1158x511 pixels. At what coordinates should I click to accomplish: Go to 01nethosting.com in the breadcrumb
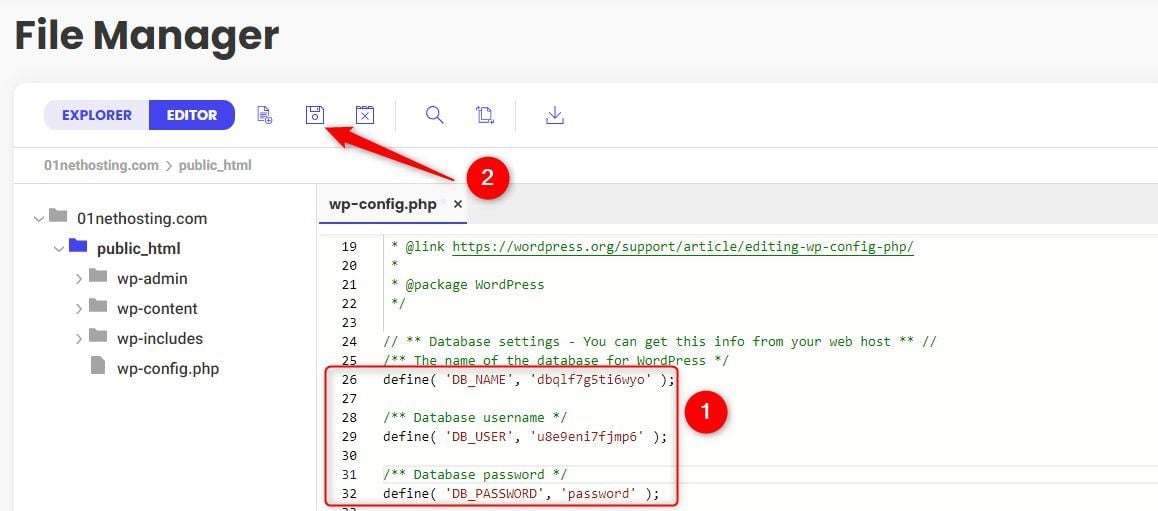pyautogui.click(x=101, y=165)
